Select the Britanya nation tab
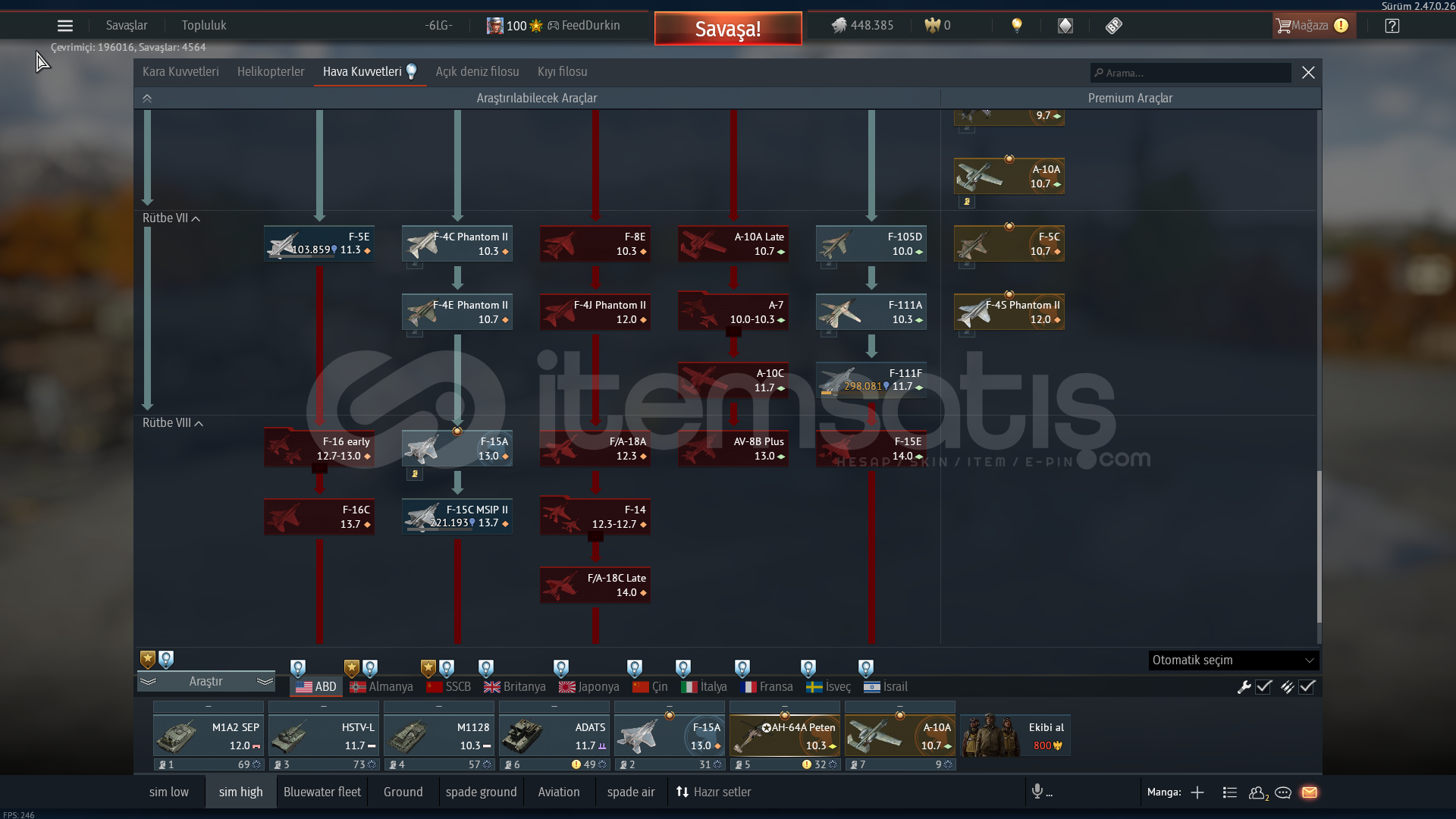The width and height of the screenshot is (1456, 819). 515,687
